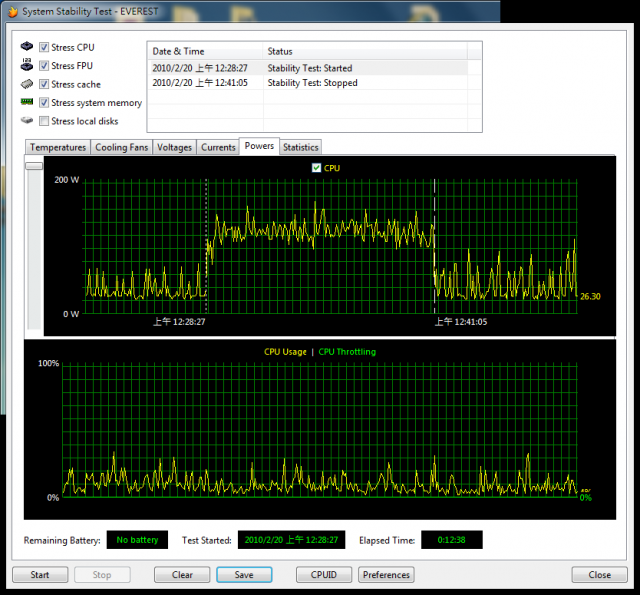The image size is (640, 595).
Task: Click the Start button
Action: coord(40,575)
